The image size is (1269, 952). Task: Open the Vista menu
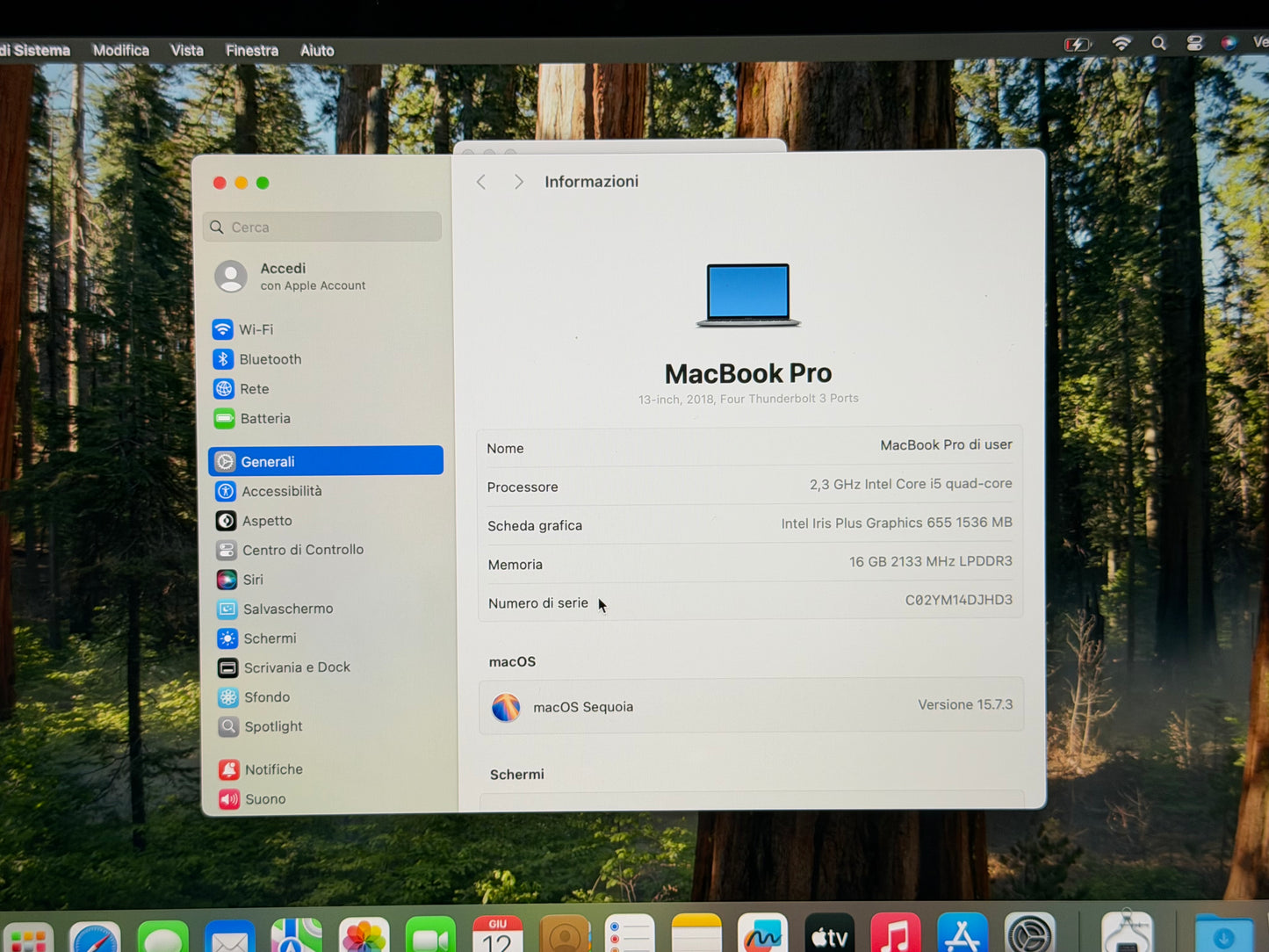187,50
